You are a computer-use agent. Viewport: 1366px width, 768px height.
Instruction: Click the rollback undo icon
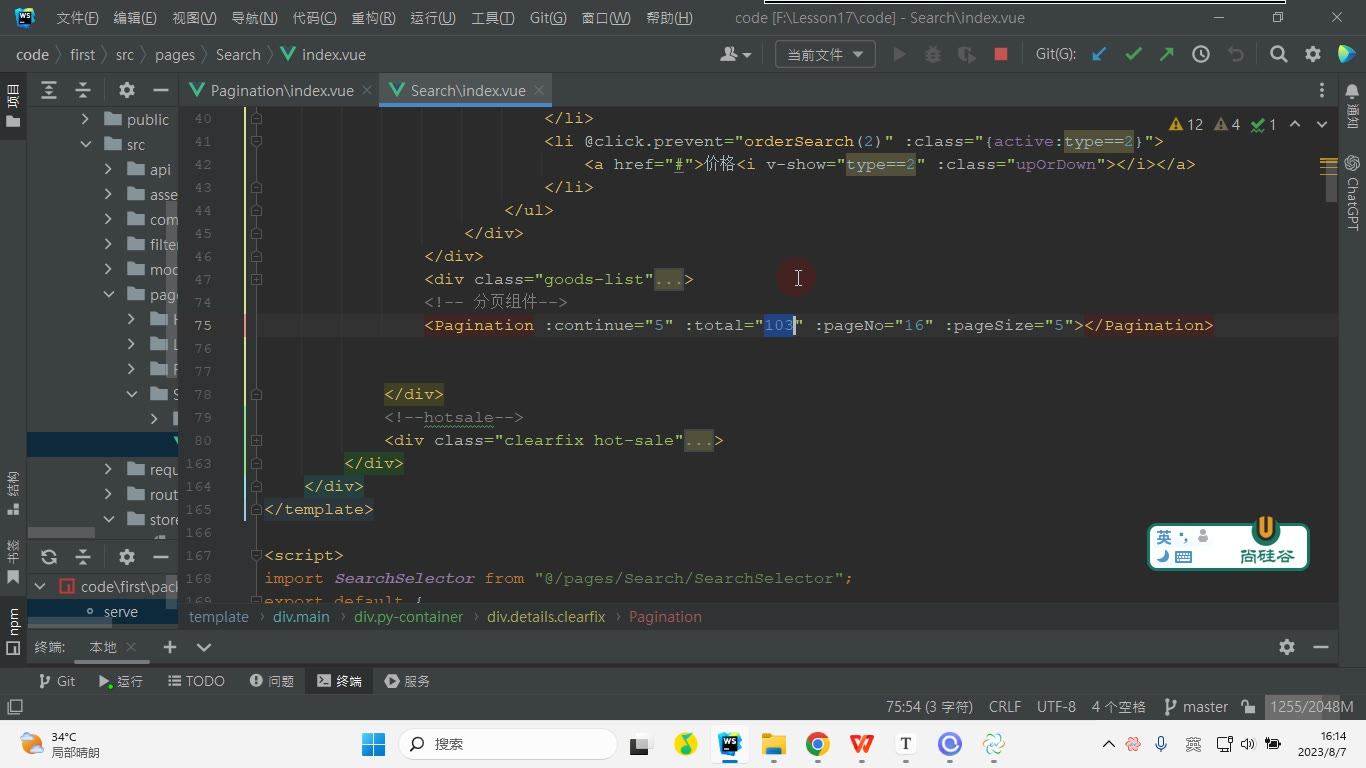1236,55
